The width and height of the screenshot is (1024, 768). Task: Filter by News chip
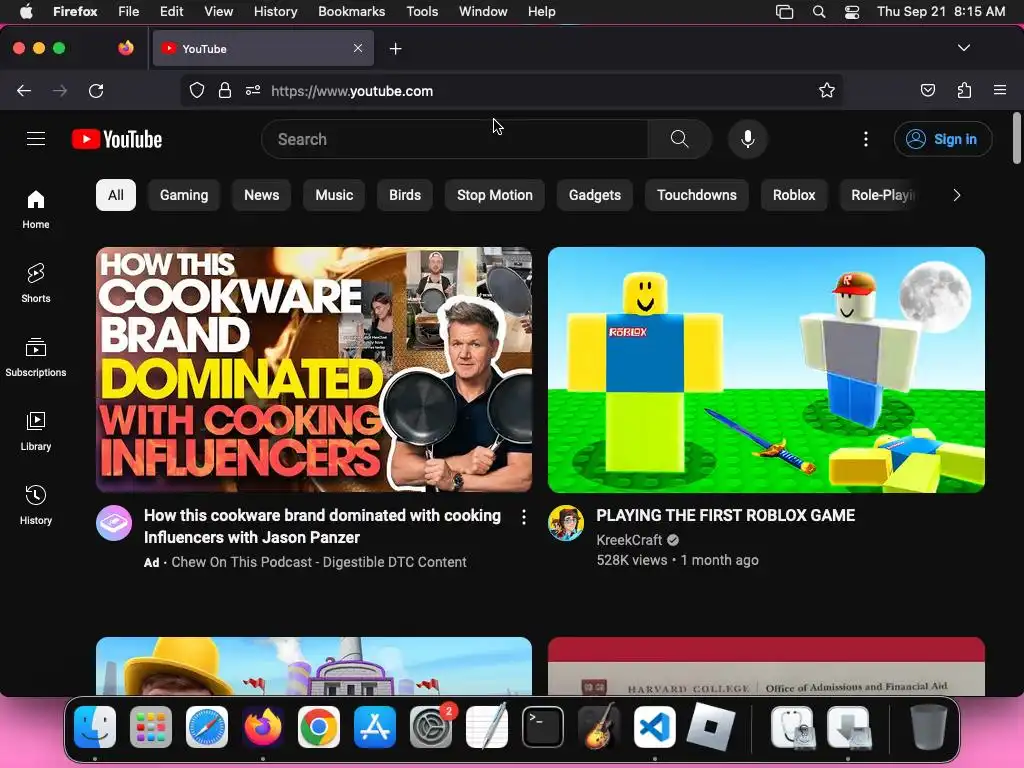(261, 195)
